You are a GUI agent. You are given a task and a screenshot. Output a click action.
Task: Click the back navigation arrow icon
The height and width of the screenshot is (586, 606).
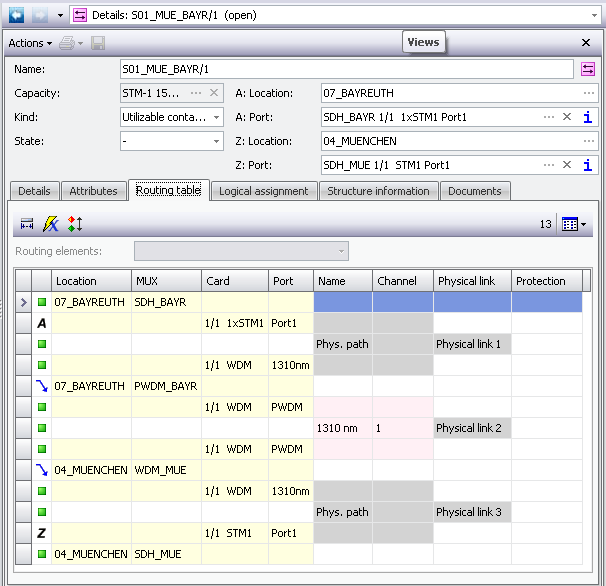point(16,15)
